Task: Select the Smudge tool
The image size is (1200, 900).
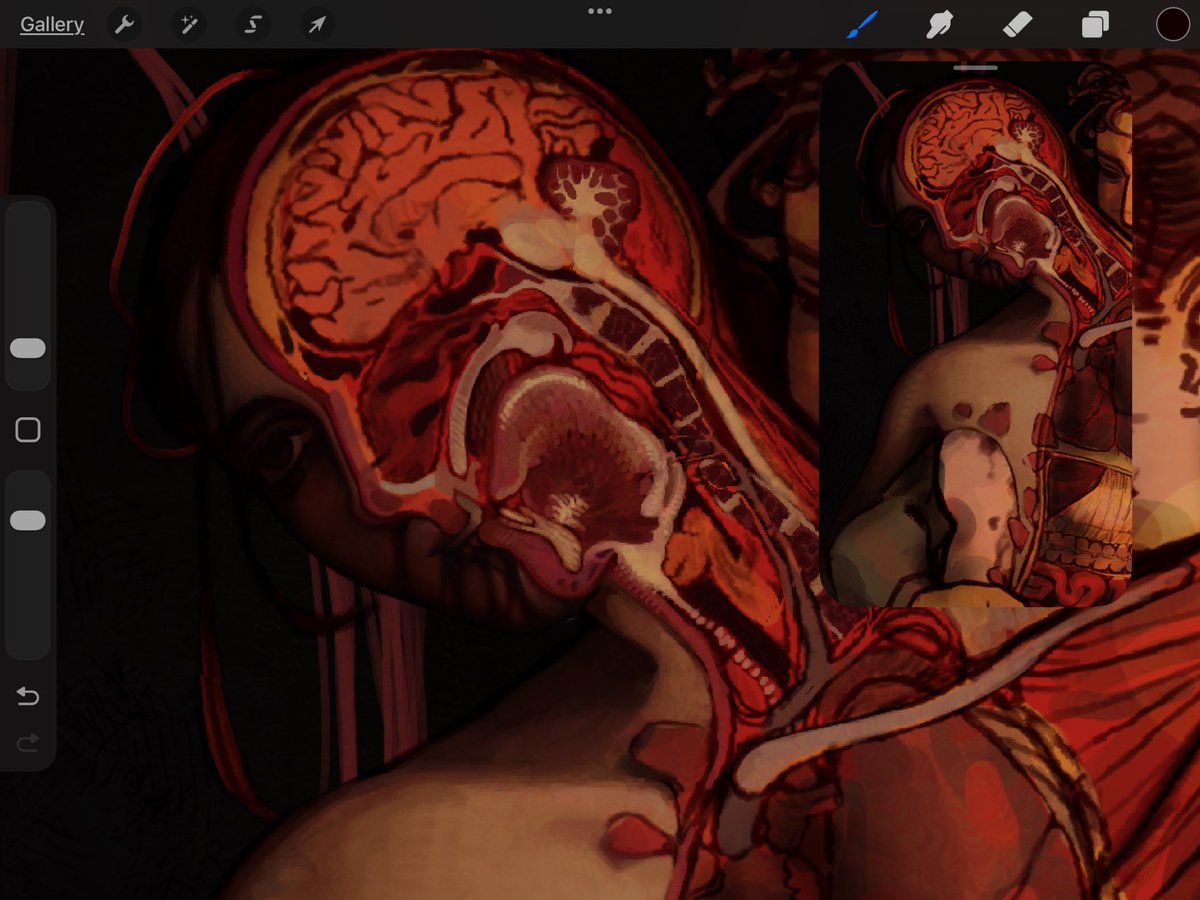Action: [x=938, y=25]
